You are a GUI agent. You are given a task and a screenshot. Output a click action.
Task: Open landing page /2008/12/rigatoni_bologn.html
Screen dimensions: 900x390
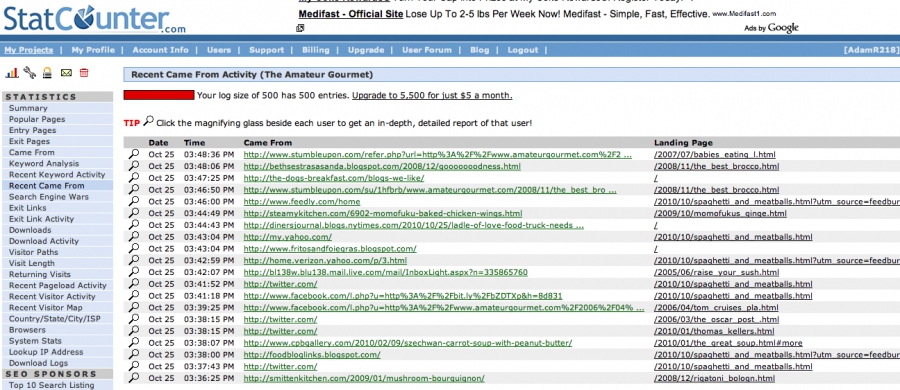[x=714, y=378]
